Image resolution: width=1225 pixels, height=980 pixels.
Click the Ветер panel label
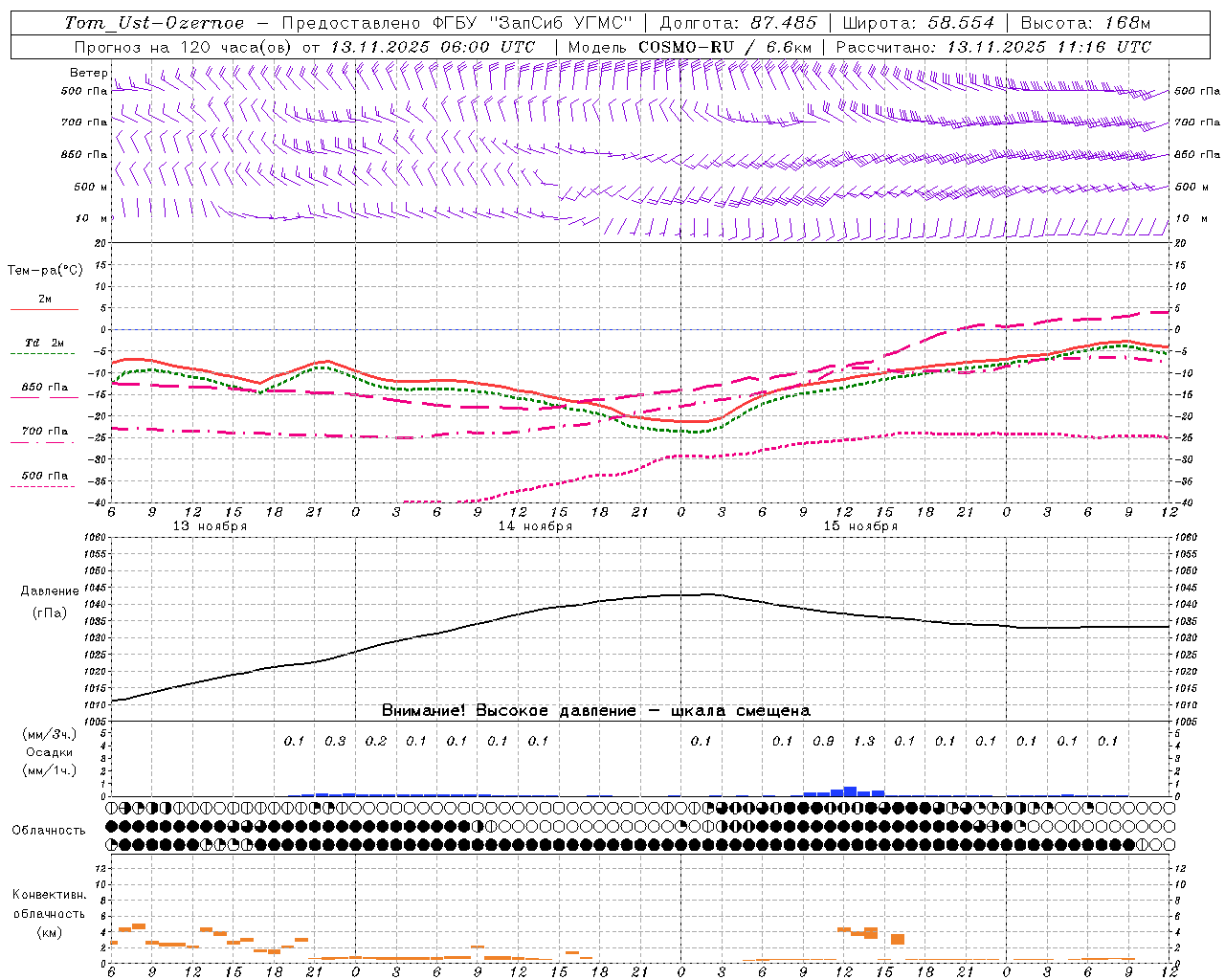point(89,73)
